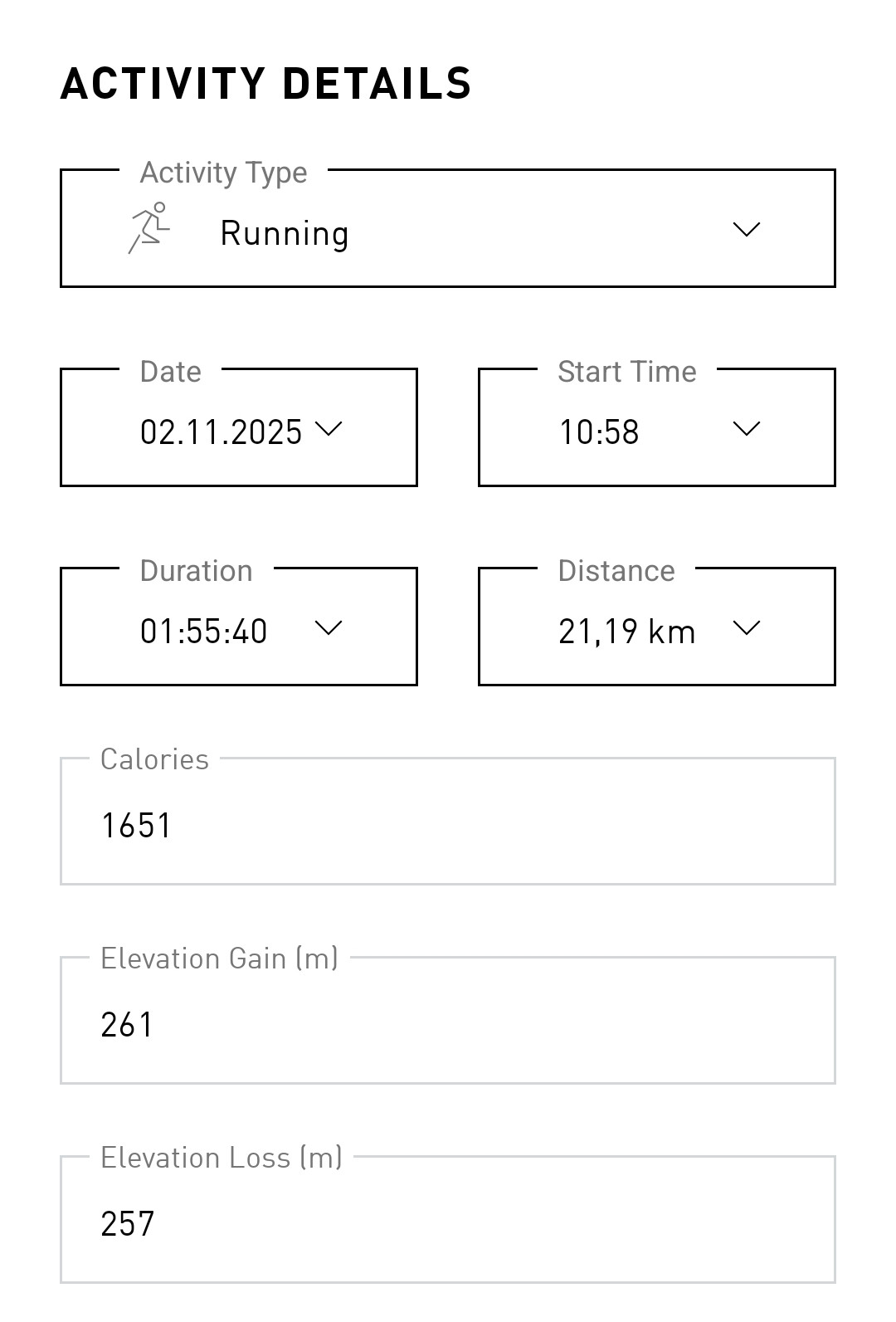Click the running figure icon
This screenshot has width=896, height=1322.
pyautogui.click(x=149, y=228)
